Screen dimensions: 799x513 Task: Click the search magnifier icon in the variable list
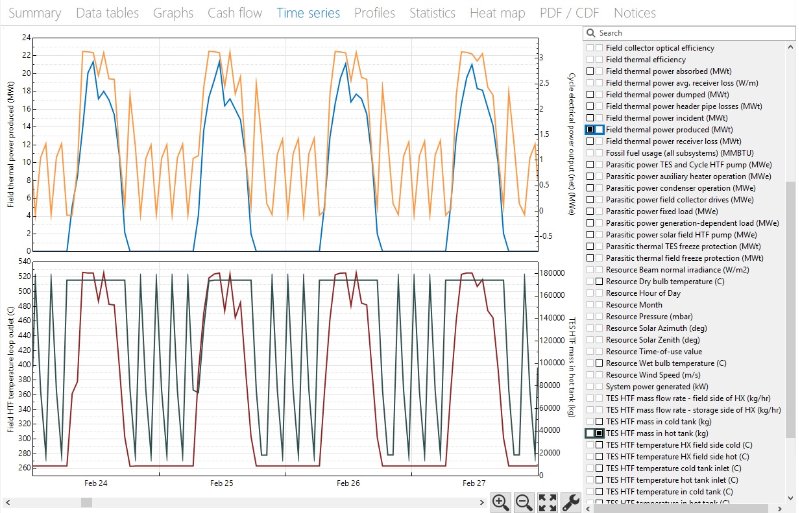[x=590, y=33]
